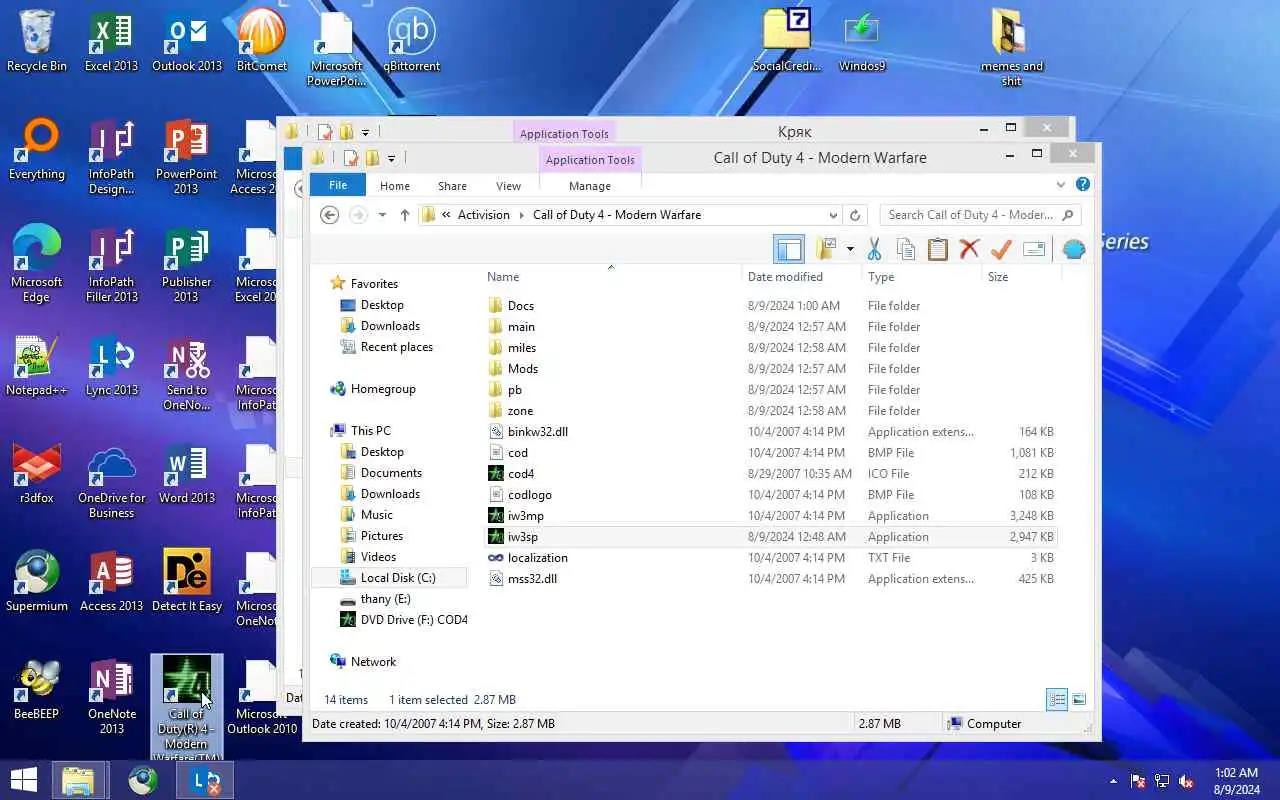1280x800 pixels.
Task: Refresh the current folder
Action: (855, 215)
